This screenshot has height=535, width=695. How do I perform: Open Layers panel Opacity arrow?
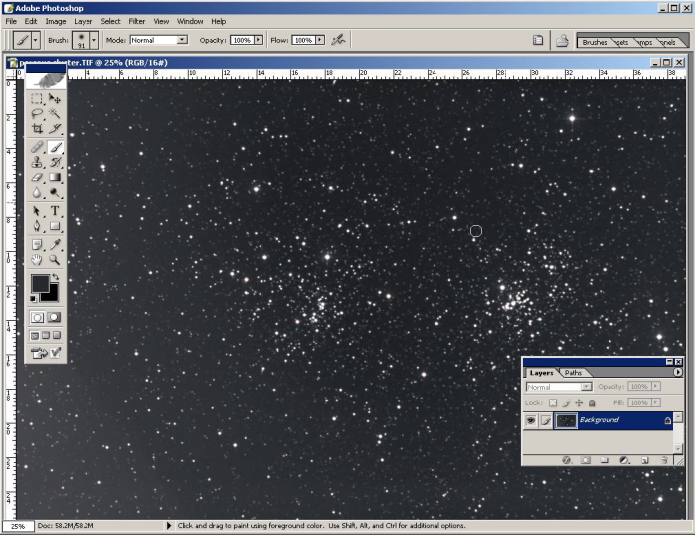(656, 387)
